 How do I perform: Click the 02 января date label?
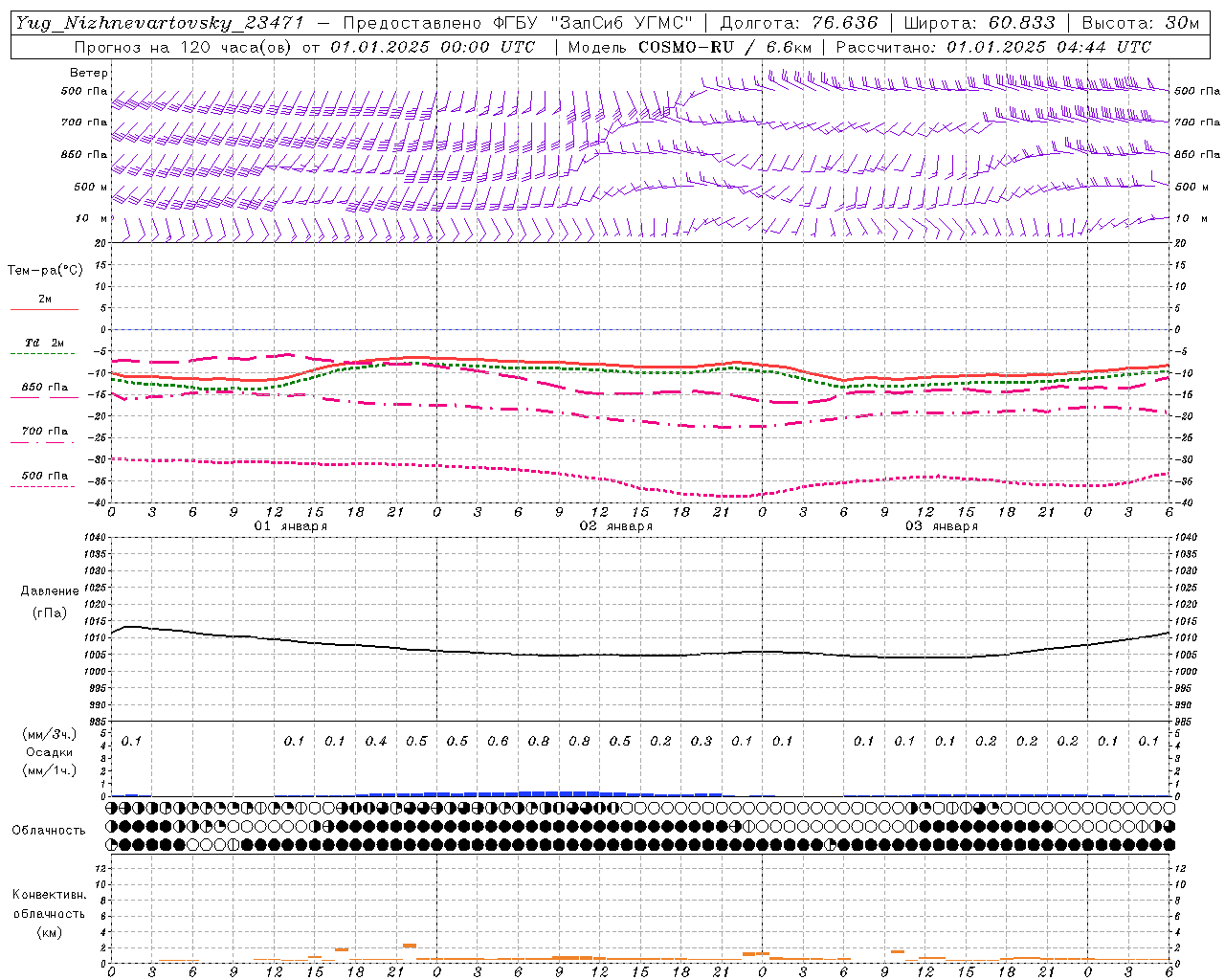(616, 526)
